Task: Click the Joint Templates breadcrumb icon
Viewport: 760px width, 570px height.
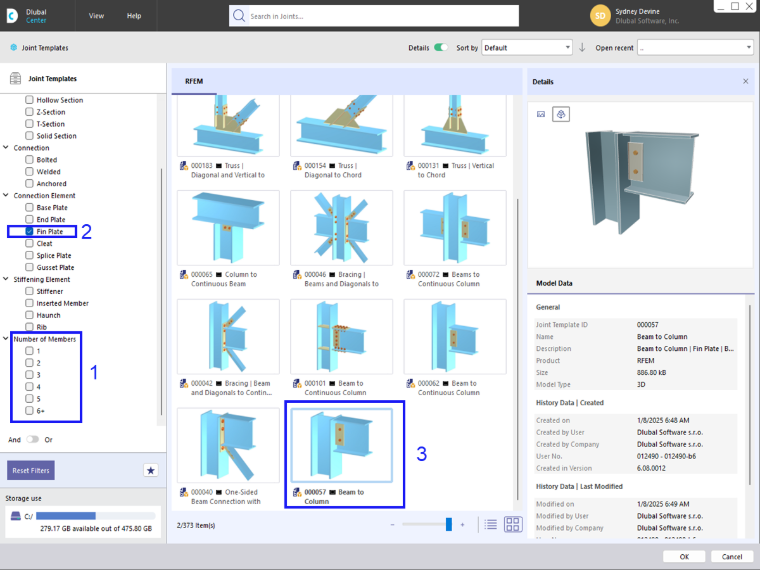Action: (x=13, y=48)
